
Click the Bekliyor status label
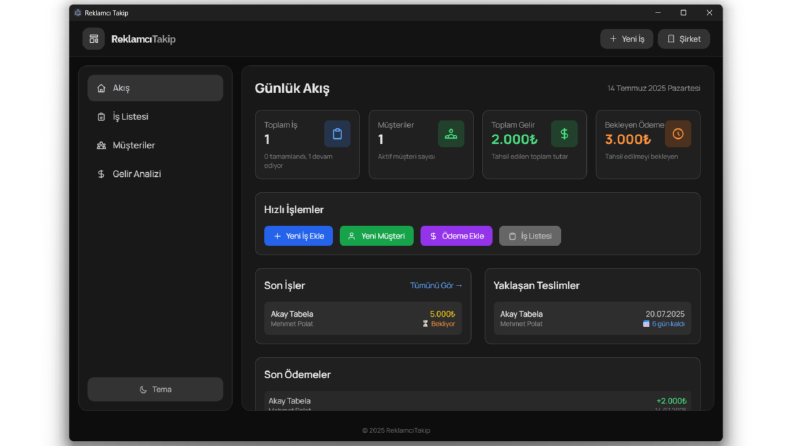tap(443, 324)
